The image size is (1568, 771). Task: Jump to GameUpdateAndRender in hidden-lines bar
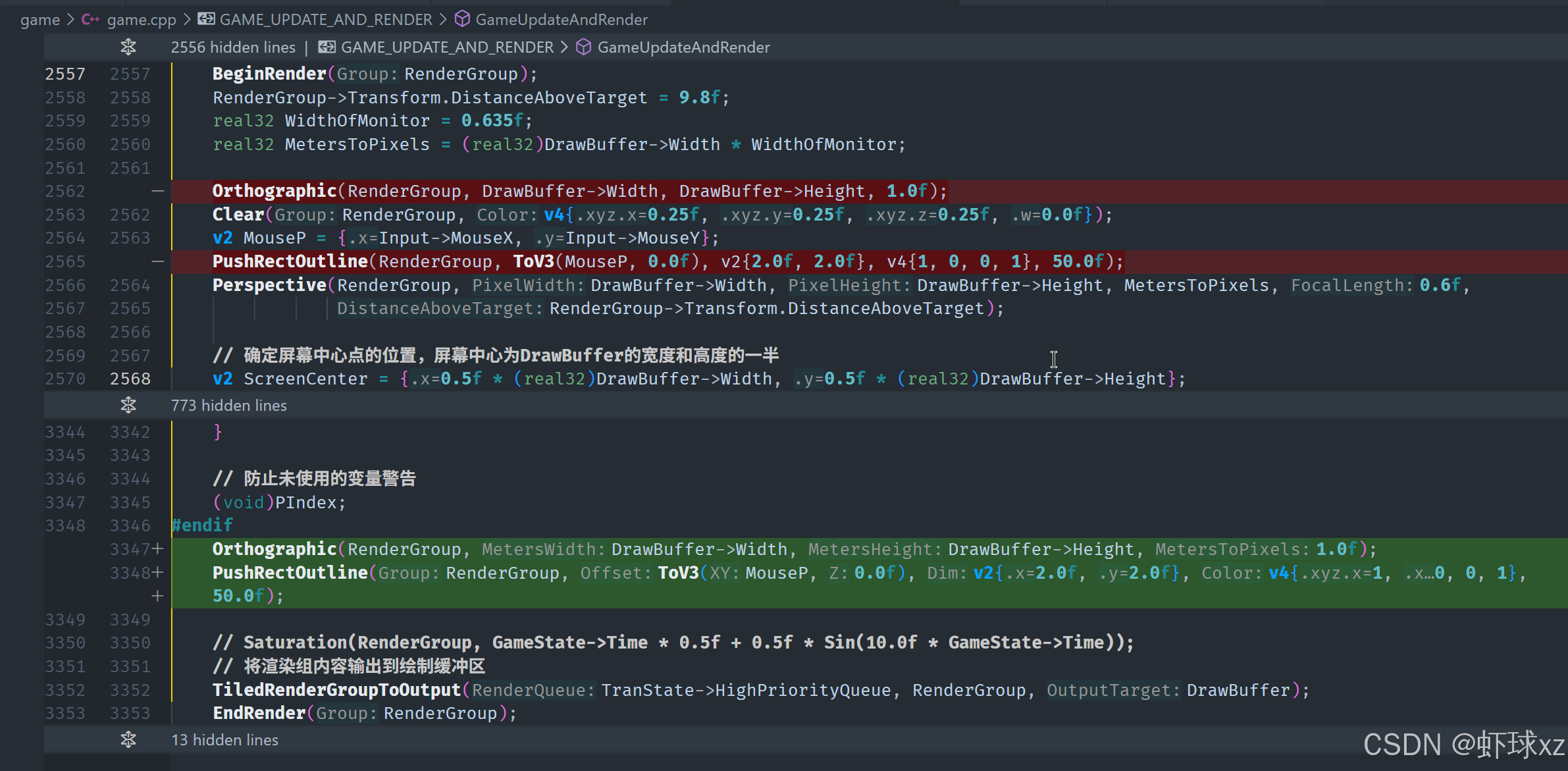683,47
